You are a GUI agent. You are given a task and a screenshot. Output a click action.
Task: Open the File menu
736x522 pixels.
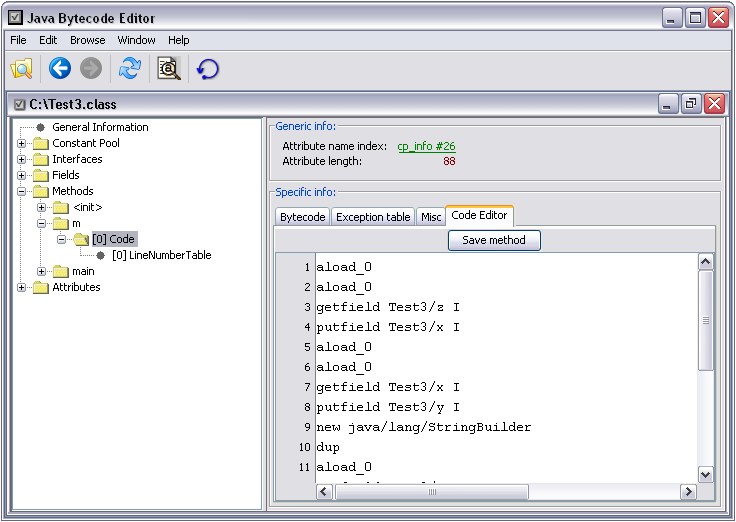tap(18, 40)
